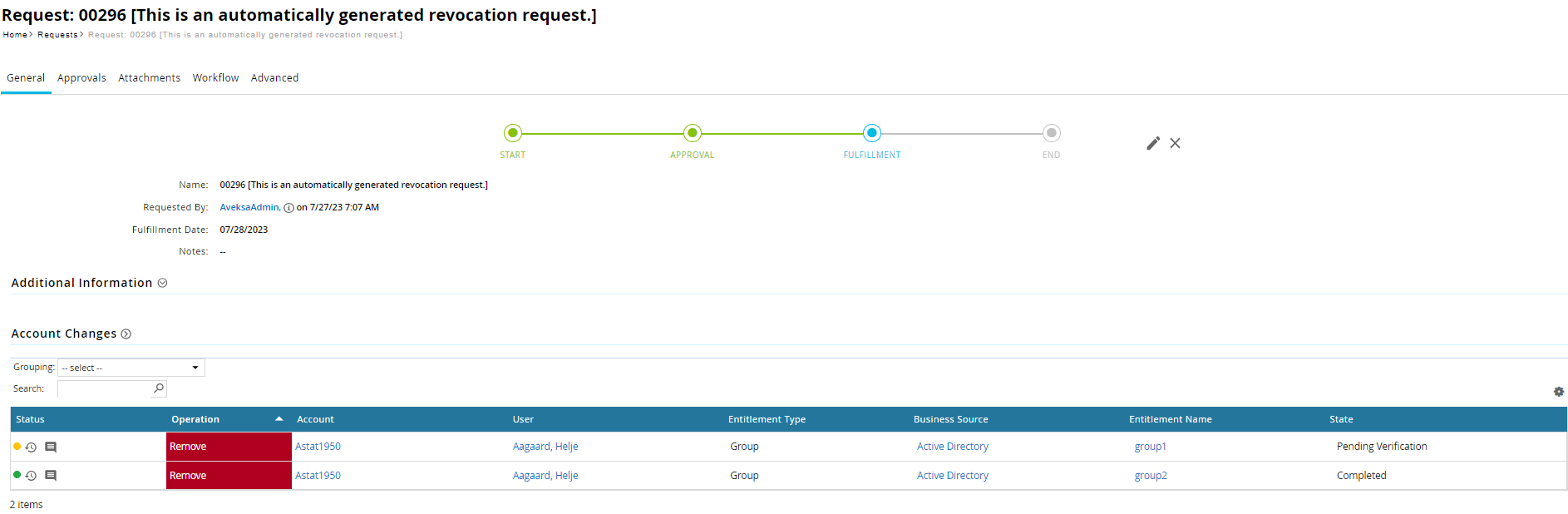Viewport: 1568px width, 514px height.
Task: Collapse the Account Changes section
Action: (x=126, y=334)
